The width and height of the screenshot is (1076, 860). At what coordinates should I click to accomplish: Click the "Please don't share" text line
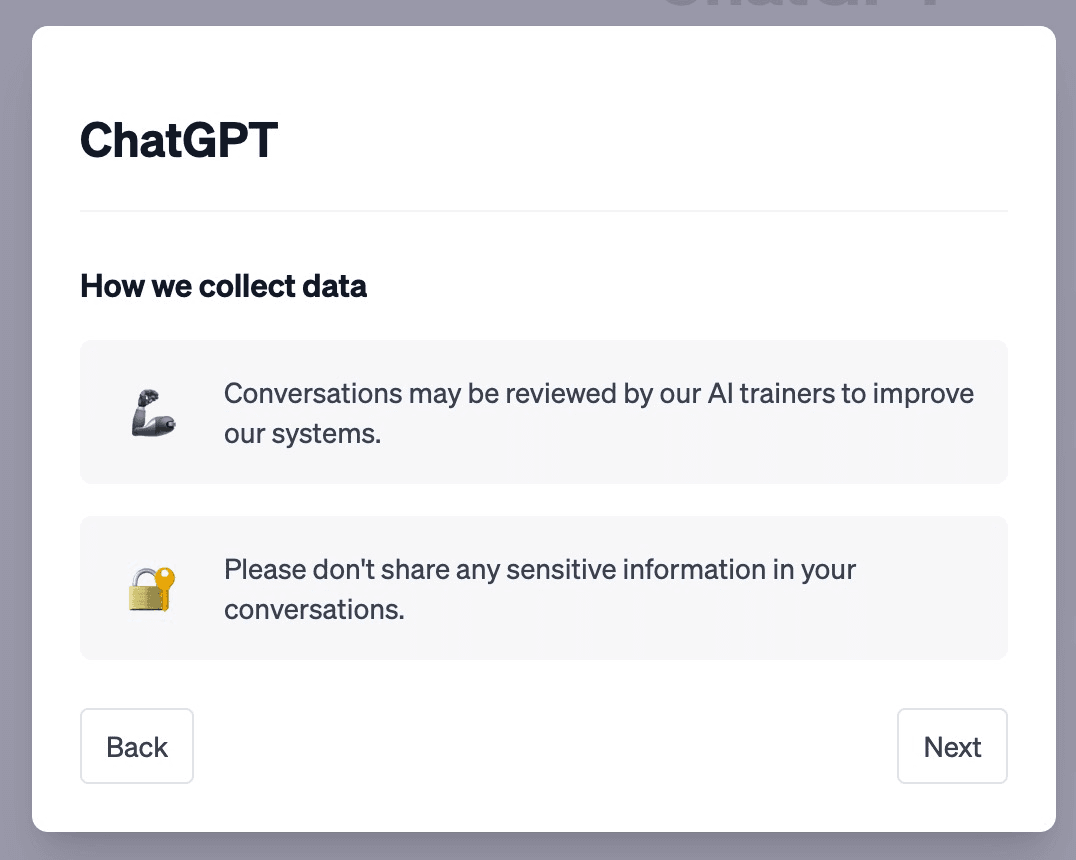coord(540,570)
